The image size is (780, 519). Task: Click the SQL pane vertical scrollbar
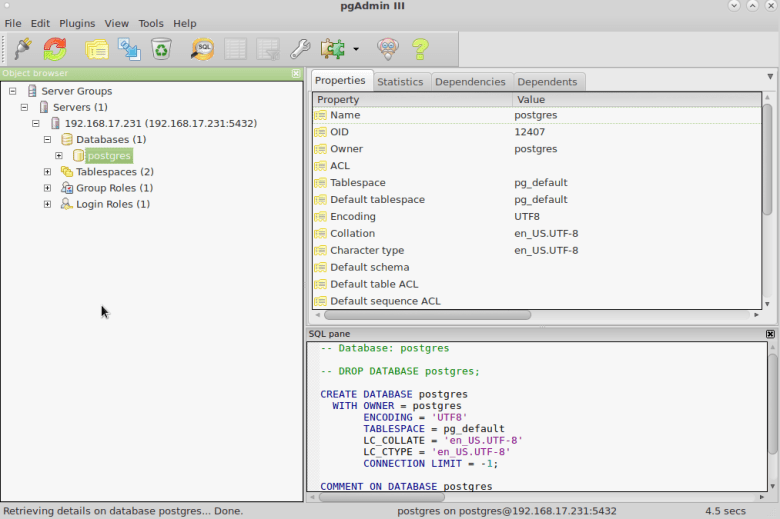click(772, 404)
